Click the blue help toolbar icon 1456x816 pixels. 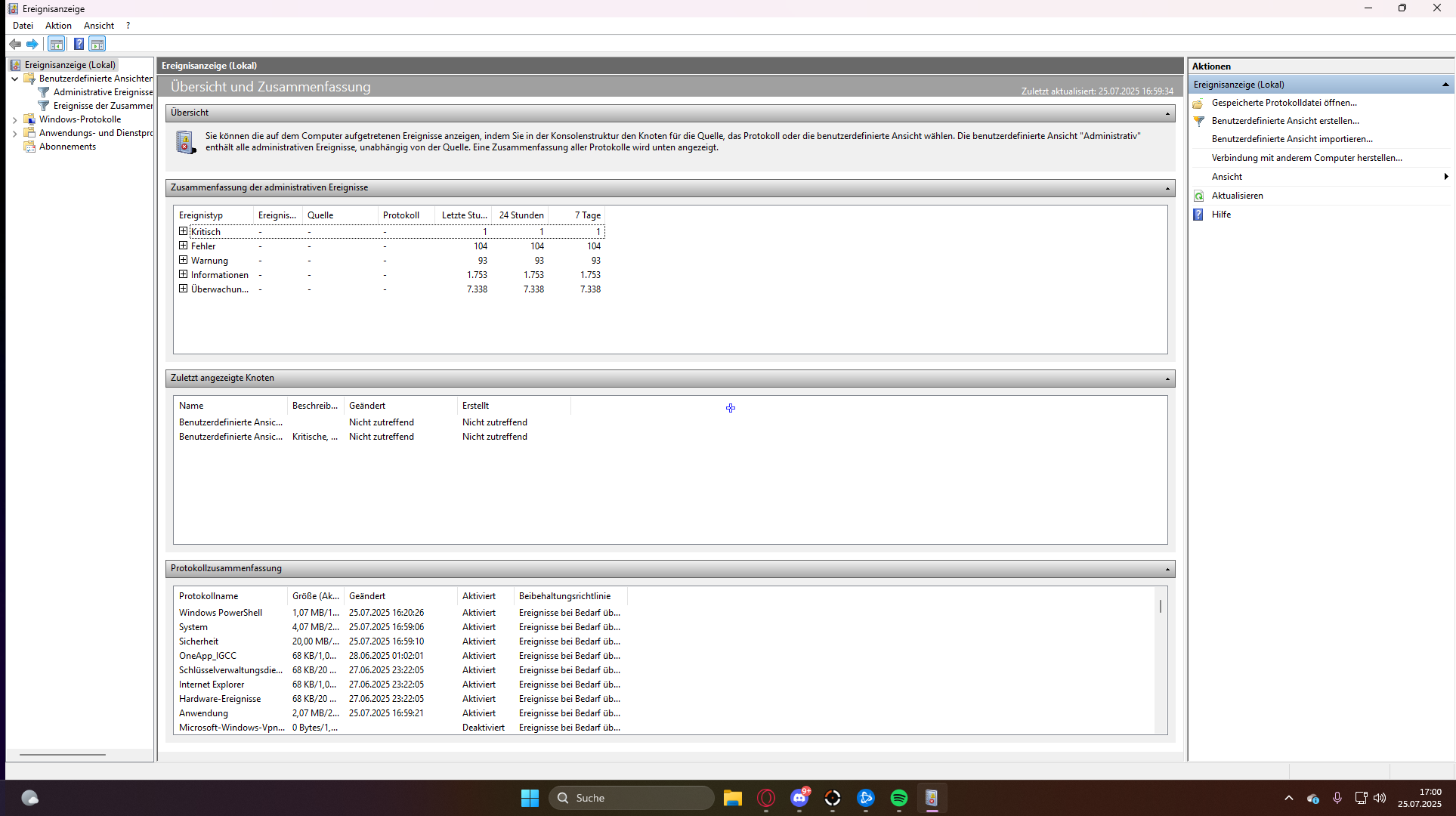[79, 44]
